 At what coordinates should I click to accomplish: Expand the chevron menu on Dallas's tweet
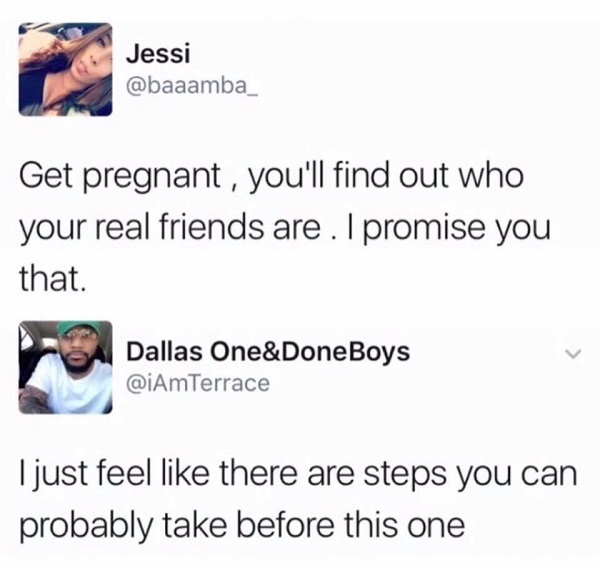[x=573, y=354]
